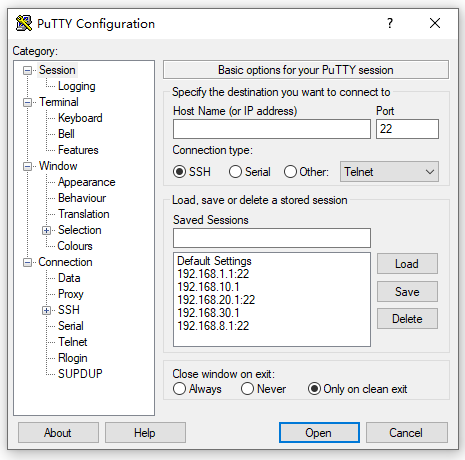The image size is (465, 460).
Task: Open the Selection settings category
Action: (79, 230)
